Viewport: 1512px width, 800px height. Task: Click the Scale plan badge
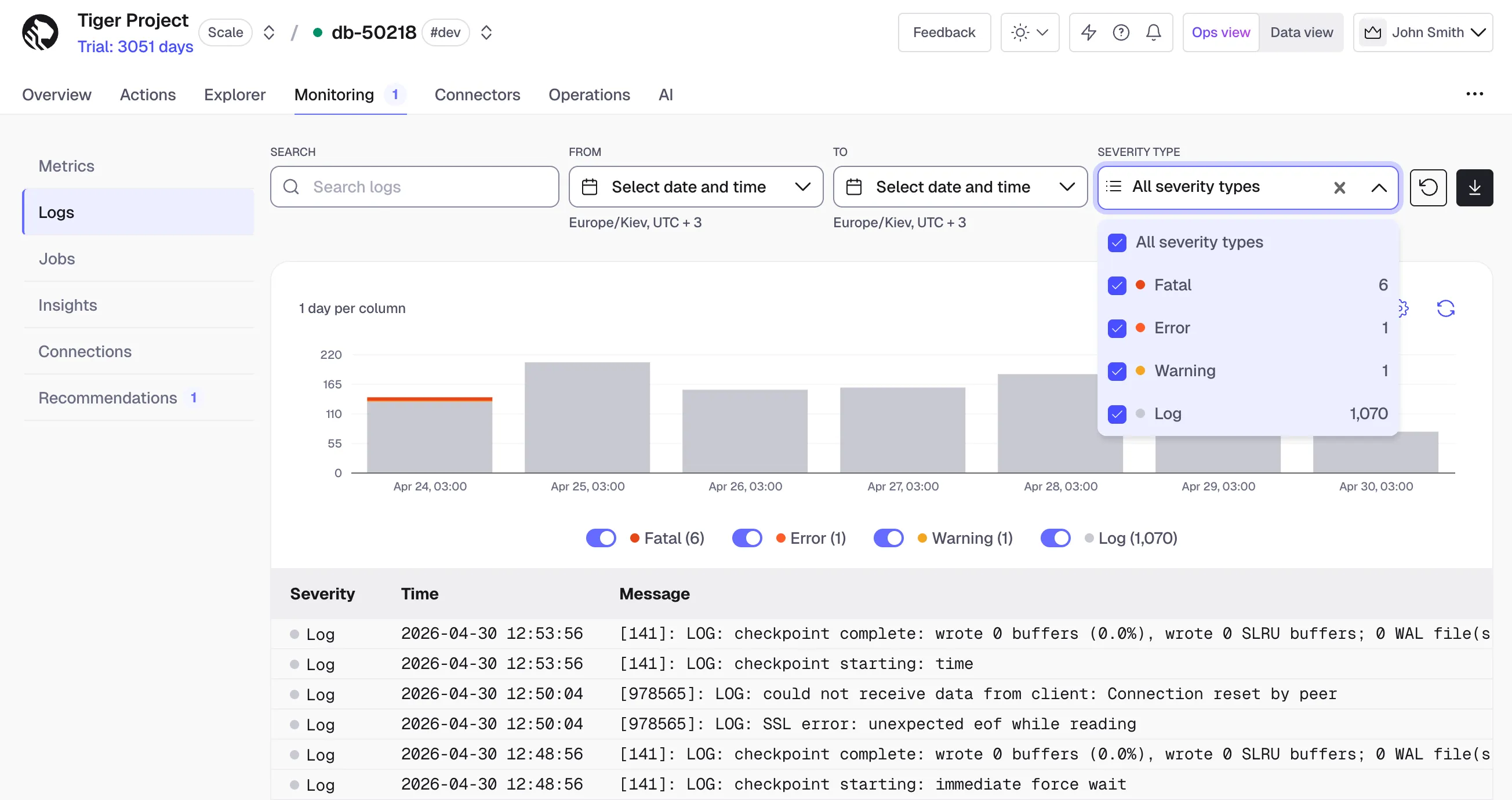pyautogui.click(x=226, y=32)
